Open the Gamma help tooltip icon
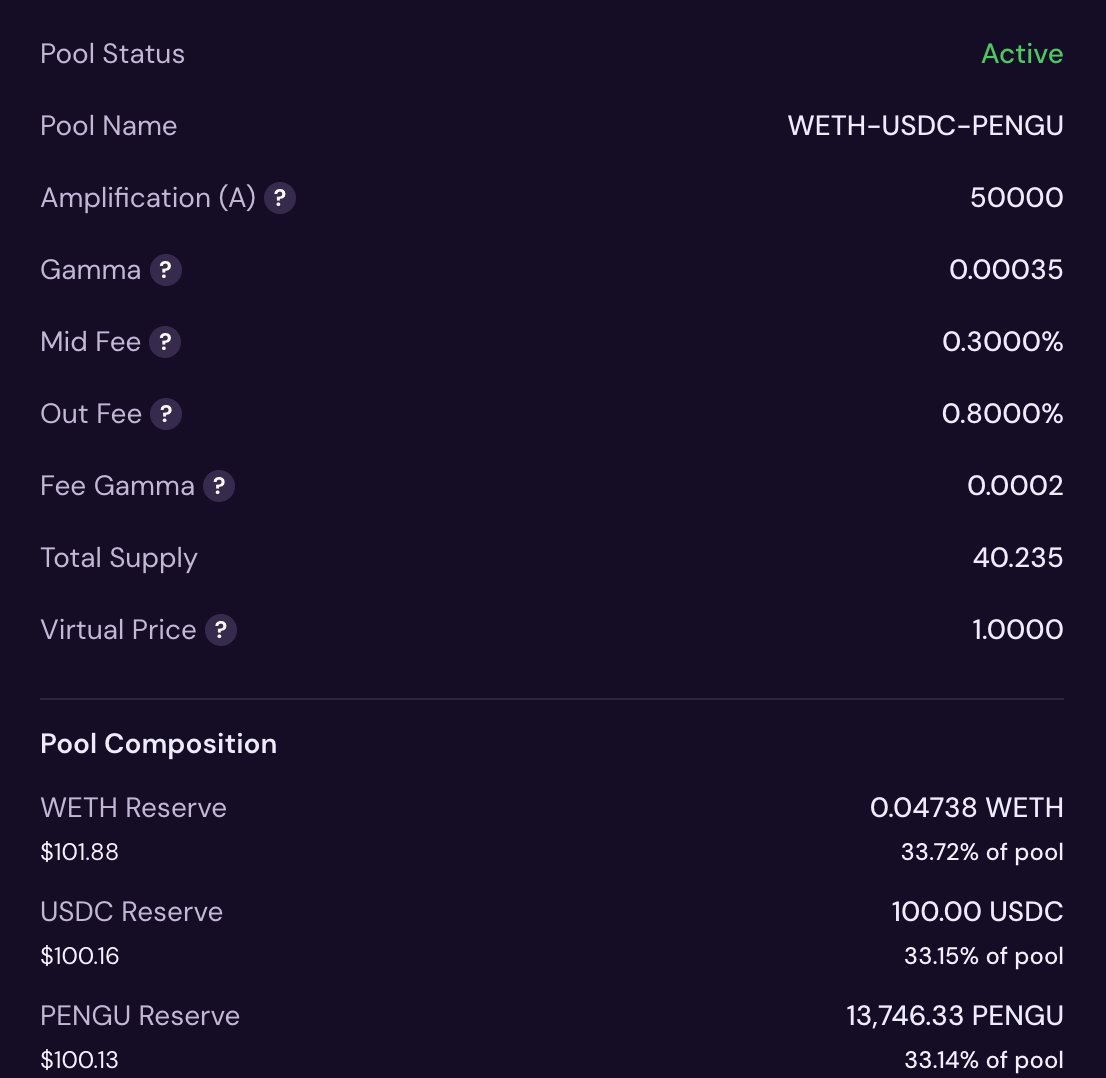1106x1078 pixels. [166, 270]
